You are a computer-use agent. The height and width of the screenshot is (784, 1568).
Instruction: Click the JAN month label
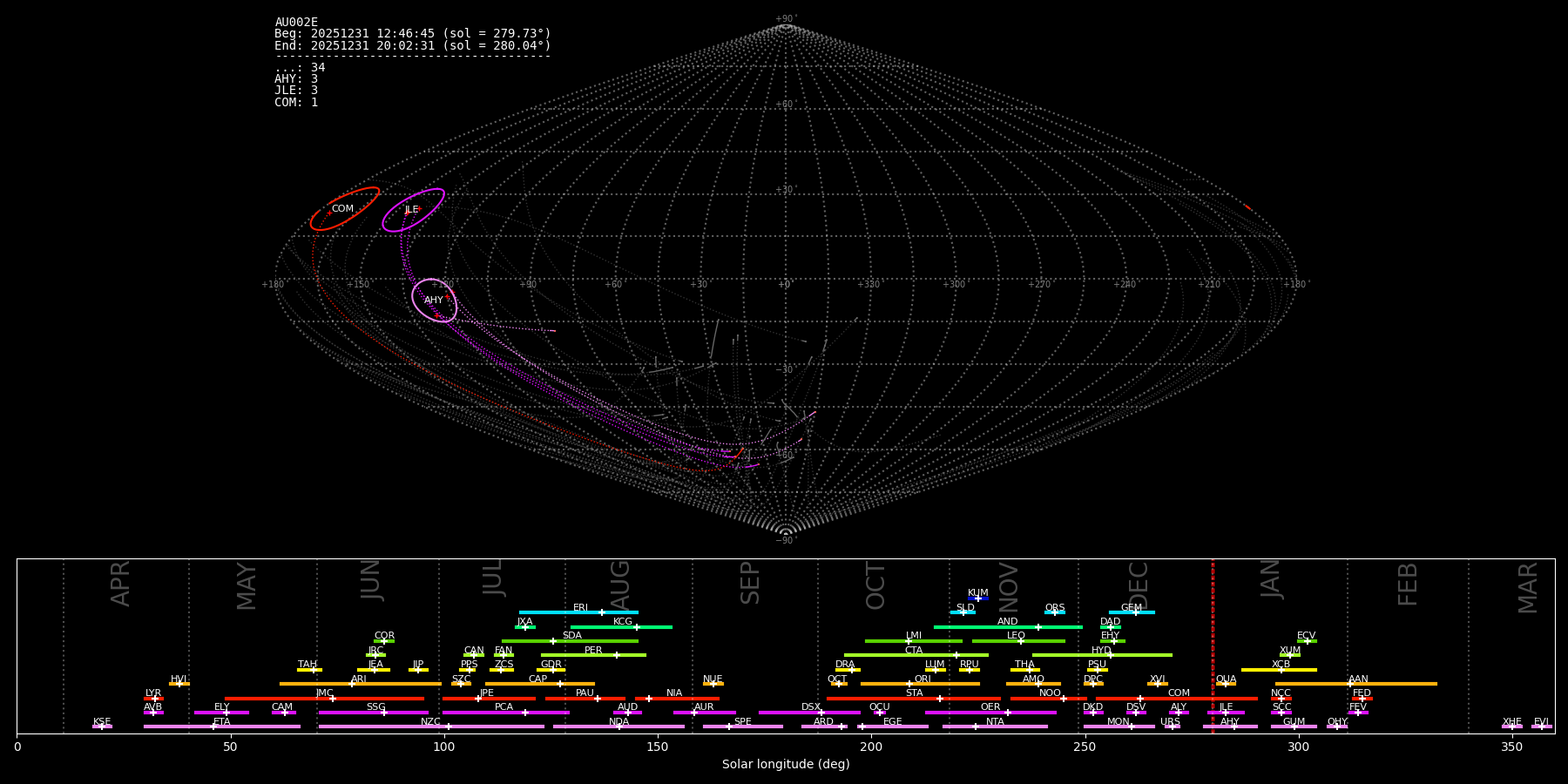(1271, 579)
